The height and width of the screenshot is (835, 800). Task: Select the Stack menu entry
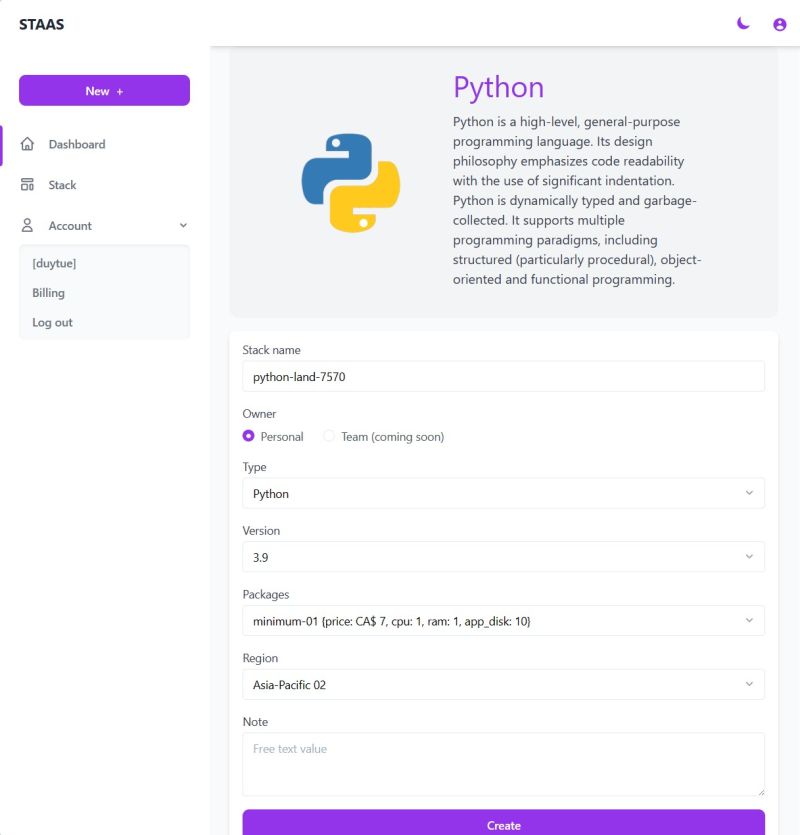[x=62, y=184]
